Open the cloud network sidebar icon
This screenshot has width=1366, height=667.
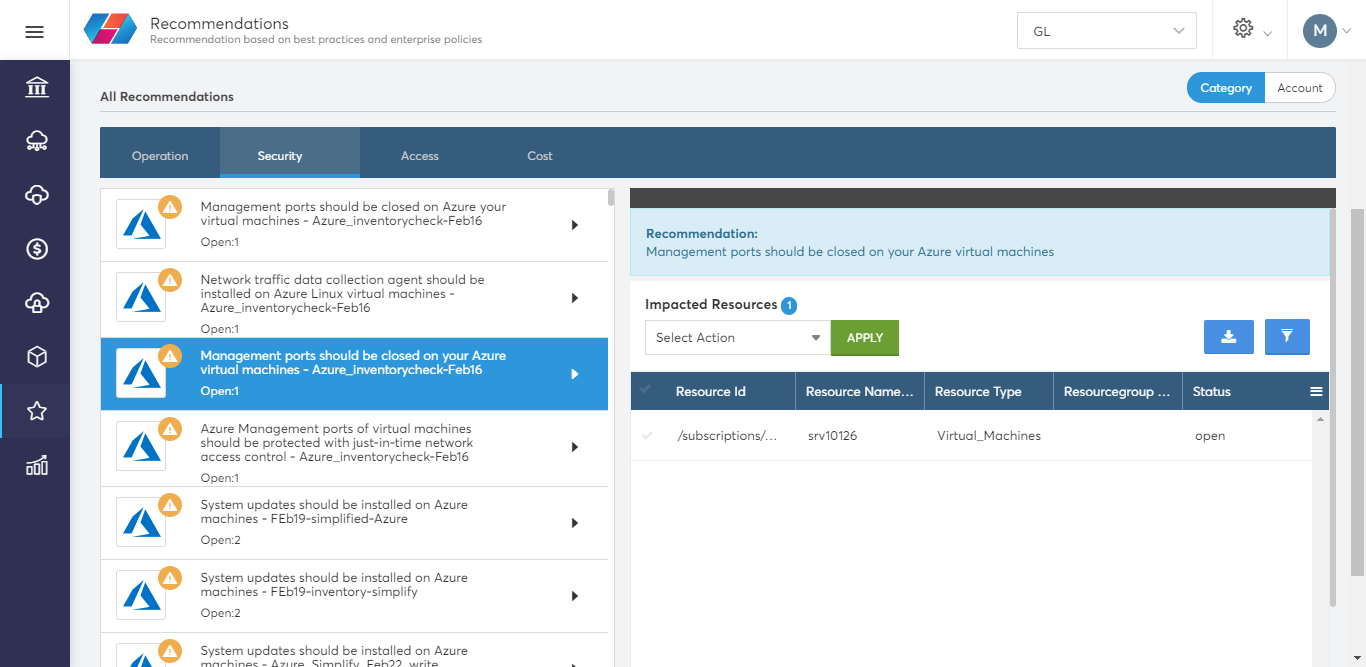[x=37, y=141]
